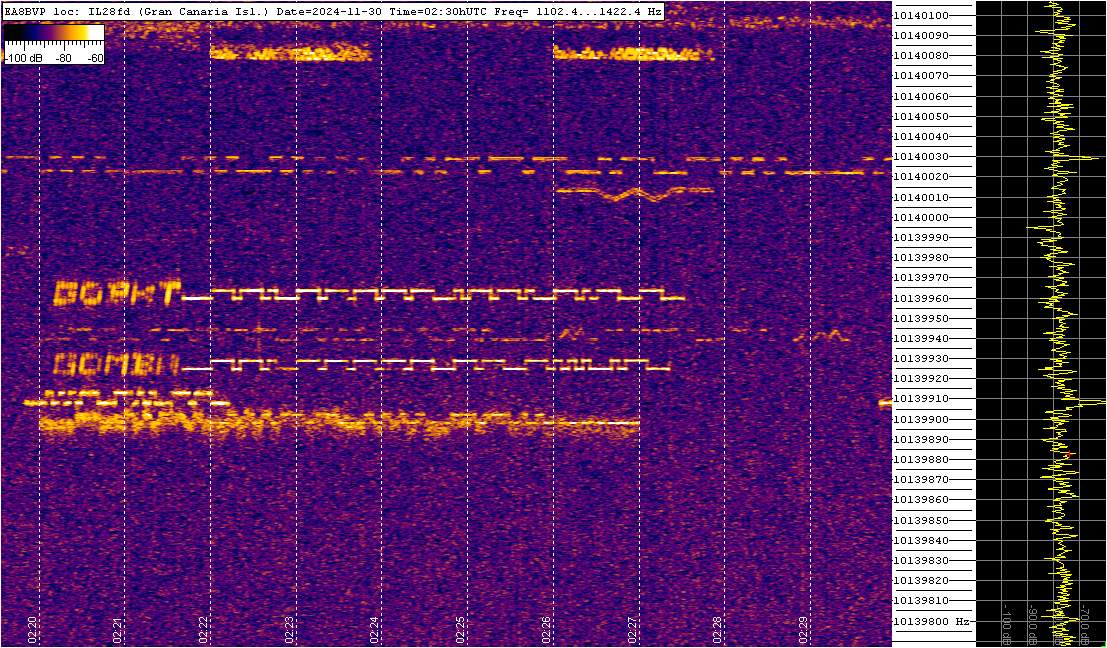Click the 10139940 frequency scale label

(x=921, y=338)
